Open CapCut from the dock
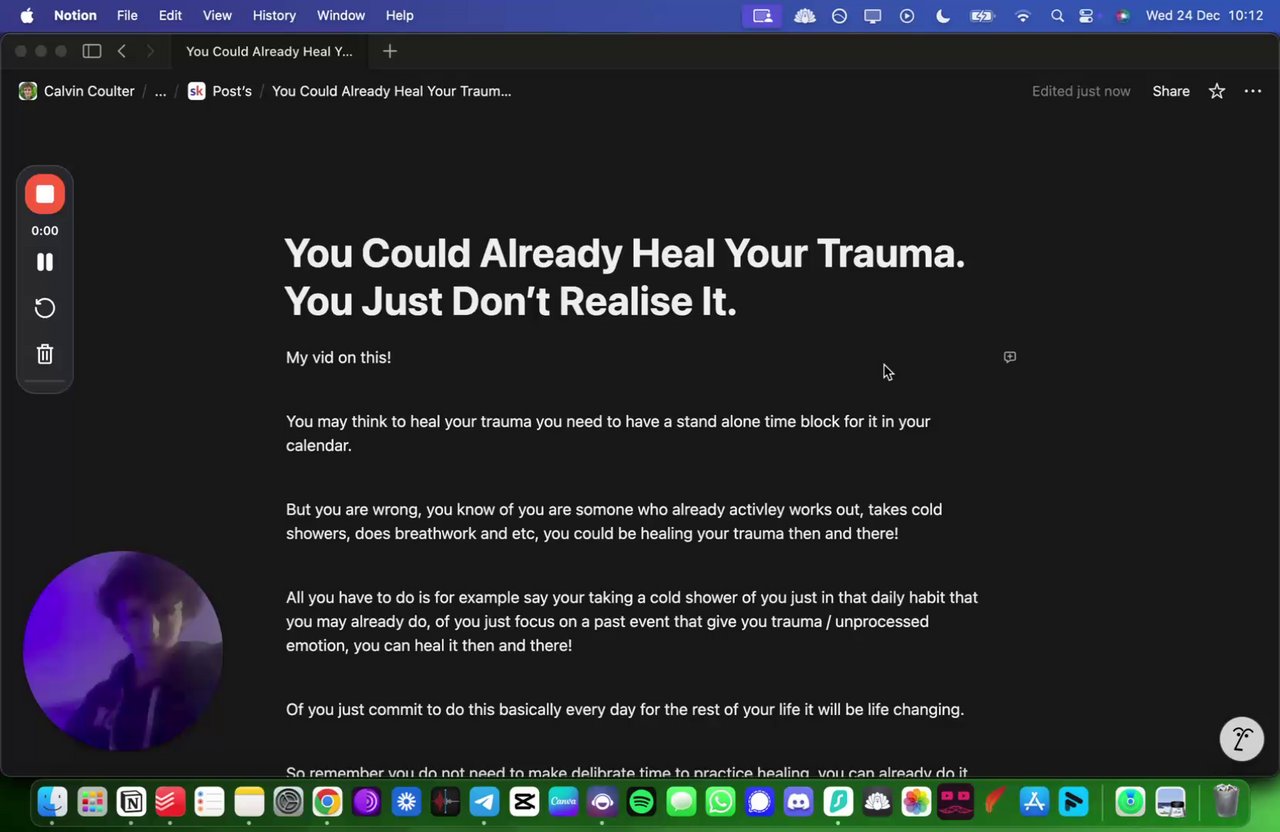Screen dimensions: 1280x832 (524, 801)
